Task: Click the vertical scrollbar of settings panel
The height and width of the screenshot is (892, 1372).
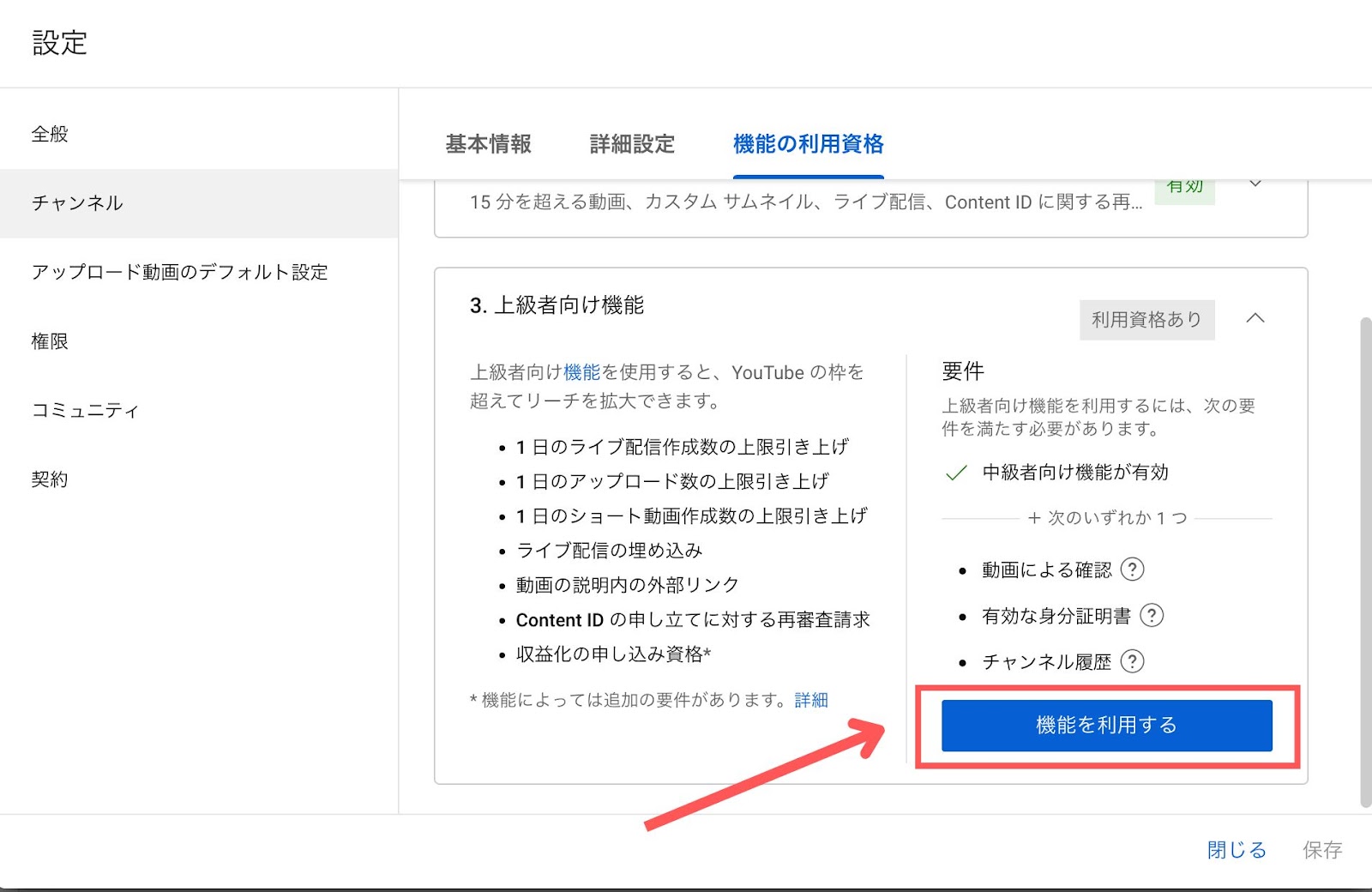Action: point(1365,562)
